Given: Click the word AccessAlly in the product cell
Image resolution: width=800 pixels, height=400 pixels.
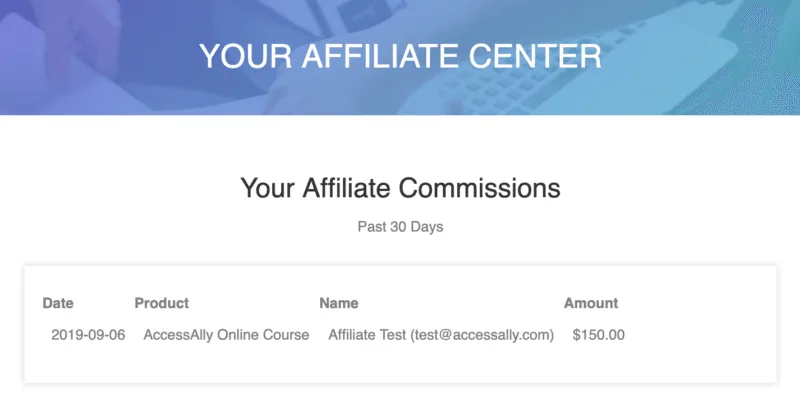Looking at the screenshot, I should click(180, 335).
